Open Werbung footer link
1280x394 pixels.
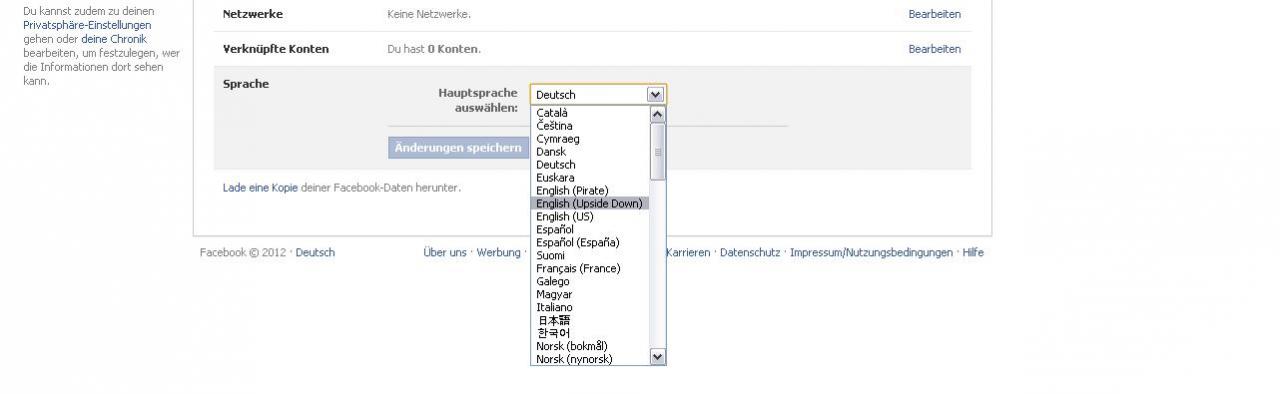[x=498, y=253]
